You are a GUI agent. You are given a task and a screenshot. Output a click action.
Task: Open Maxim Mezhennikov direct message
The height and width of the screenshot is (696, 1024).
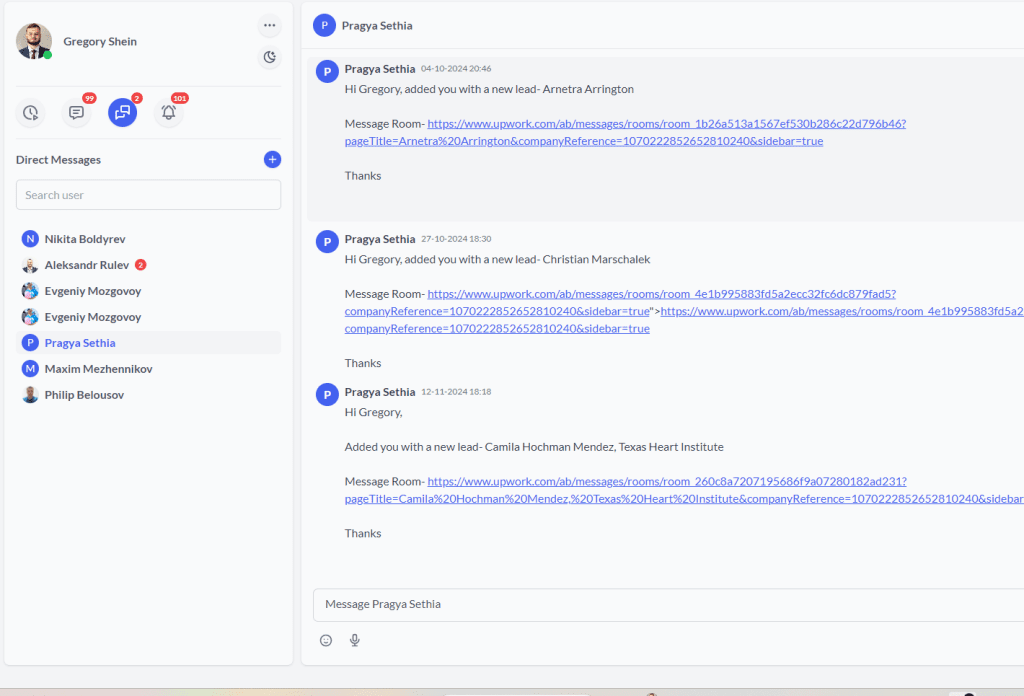[98, 369]
